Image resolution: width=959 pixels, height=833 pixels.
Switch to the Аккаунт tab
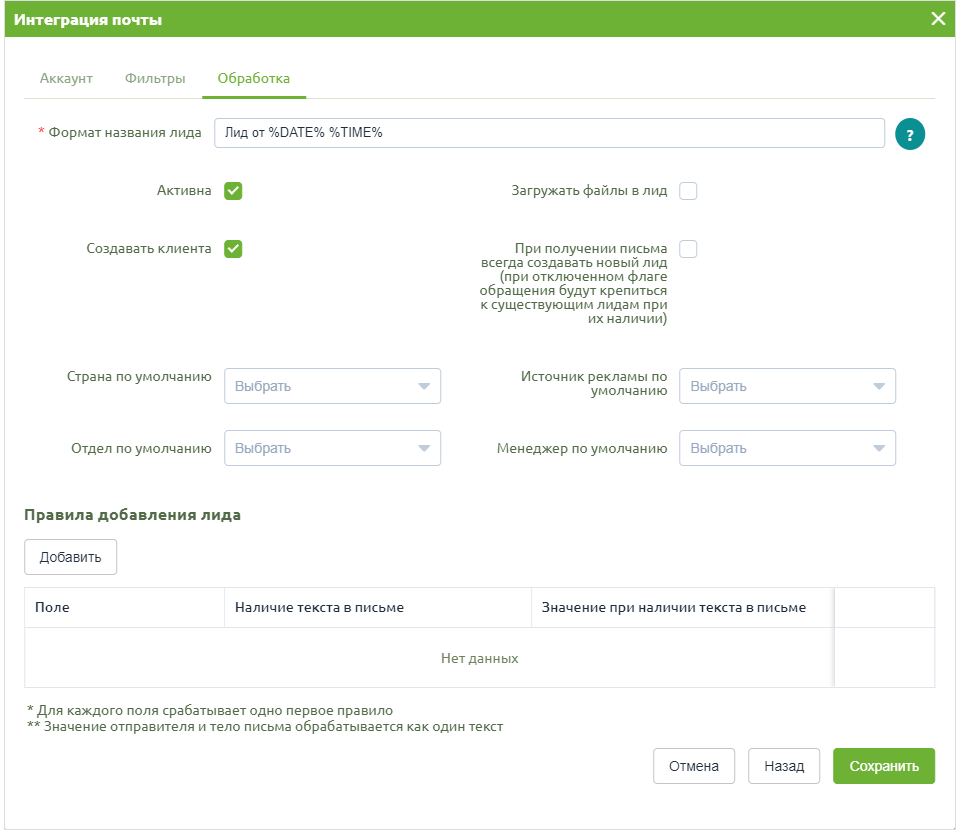(66, 78)
